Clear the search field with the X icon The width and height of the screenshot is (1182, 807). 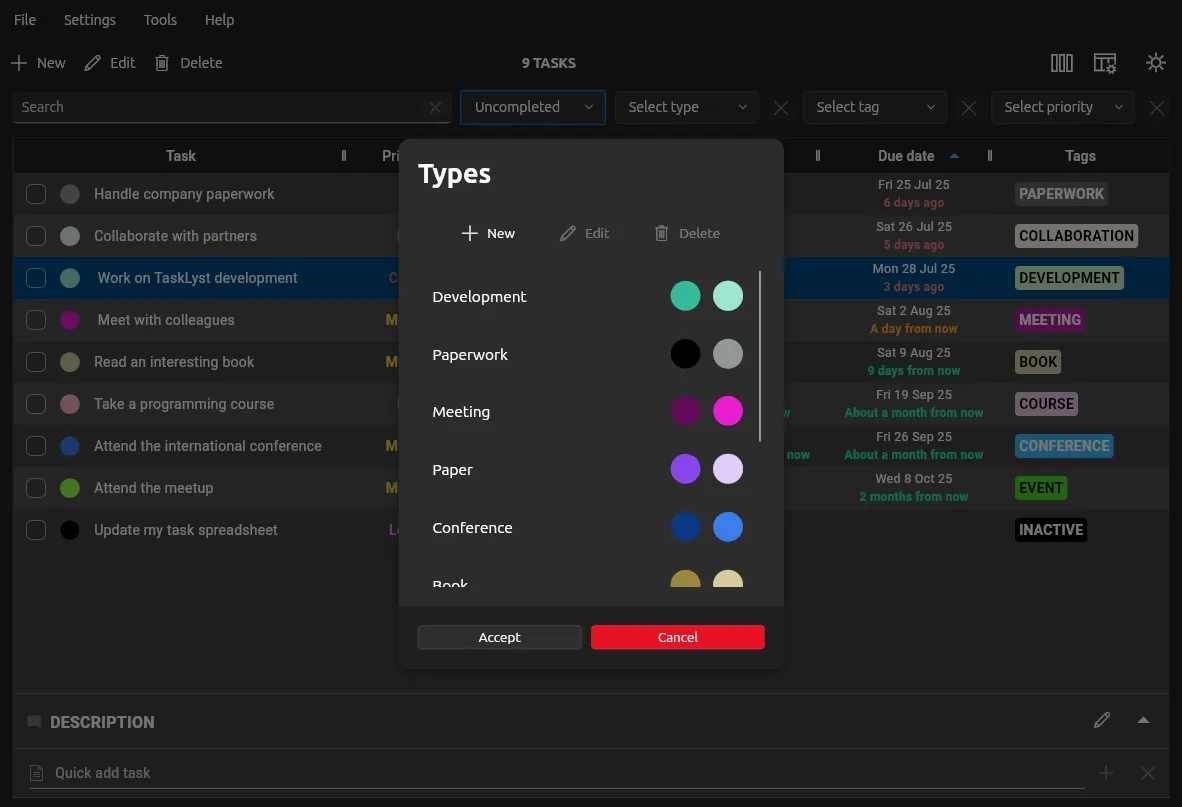click(x=435, y=108)
